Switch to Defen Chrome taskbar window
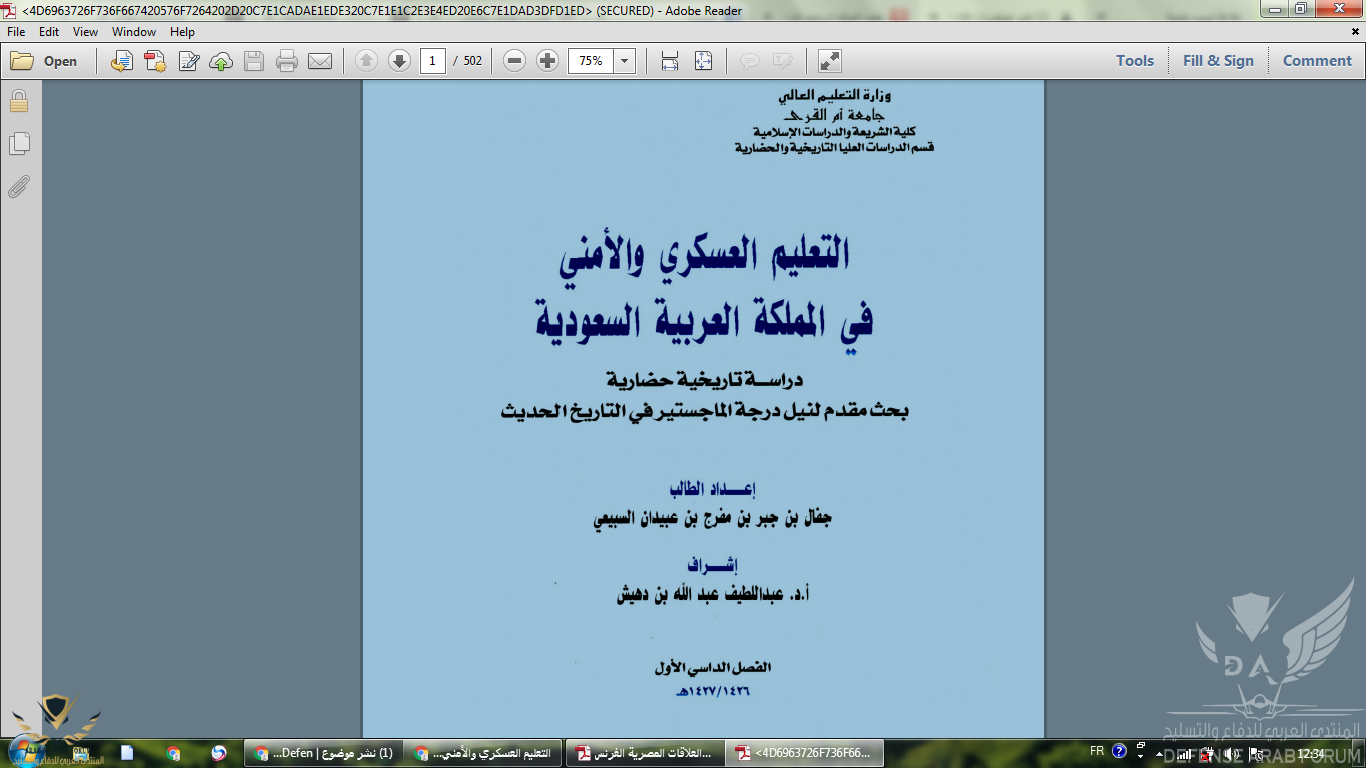Viewport: 1366px width, 768px height. [323, 753]
